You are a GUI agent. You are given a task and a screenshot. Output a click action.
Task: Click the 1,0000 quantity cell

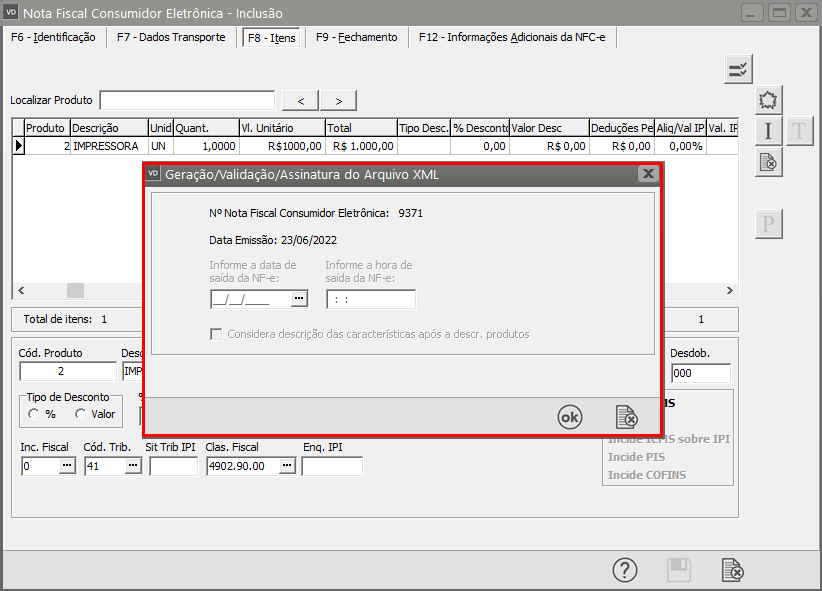tap(206, 146)
